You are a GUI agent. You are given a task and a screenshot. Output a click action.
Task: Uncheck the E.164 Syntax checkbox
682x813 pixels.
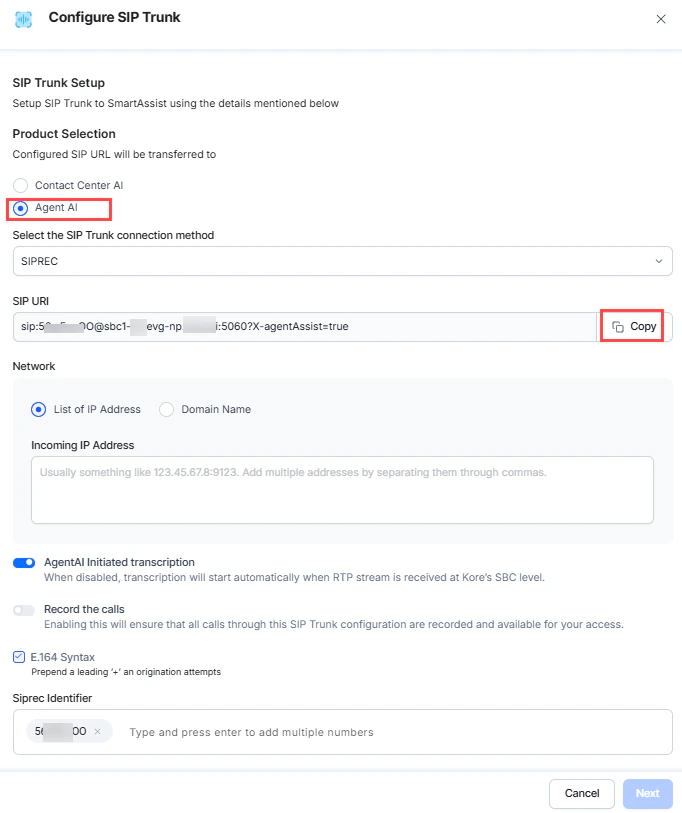16,656
